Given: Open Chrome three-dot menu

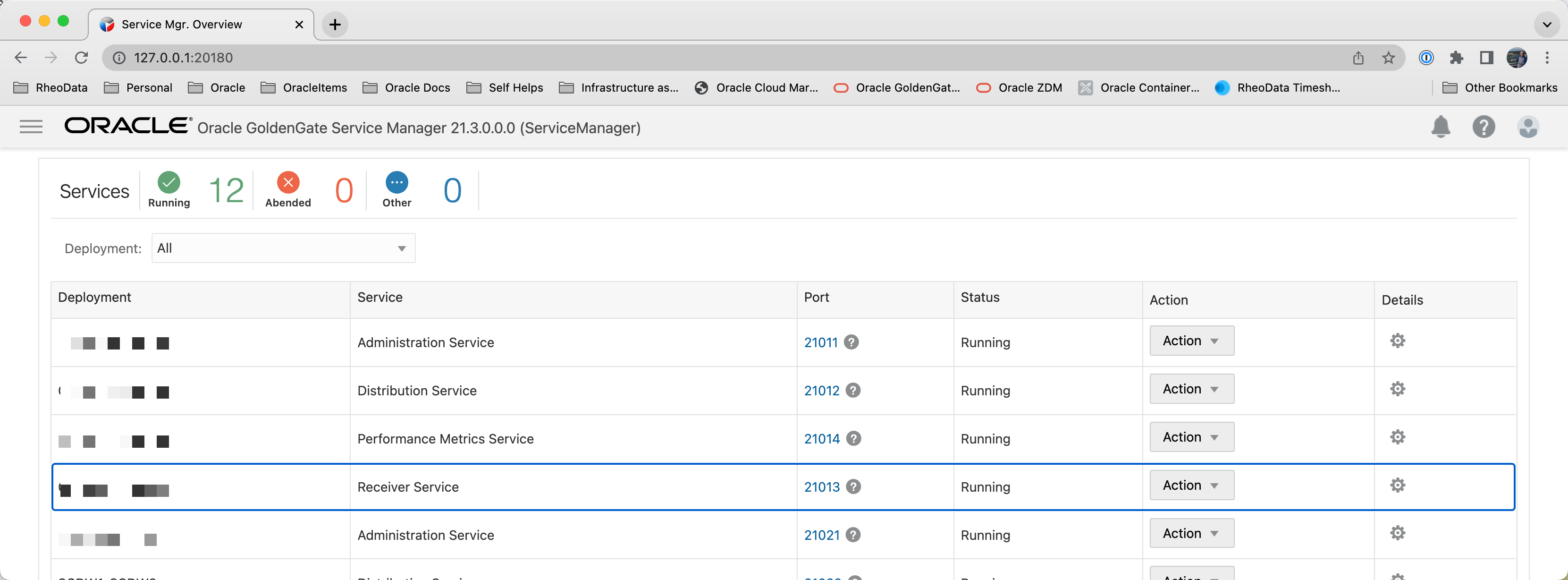Looking at the screenshot, I should tap(1547, 58).
